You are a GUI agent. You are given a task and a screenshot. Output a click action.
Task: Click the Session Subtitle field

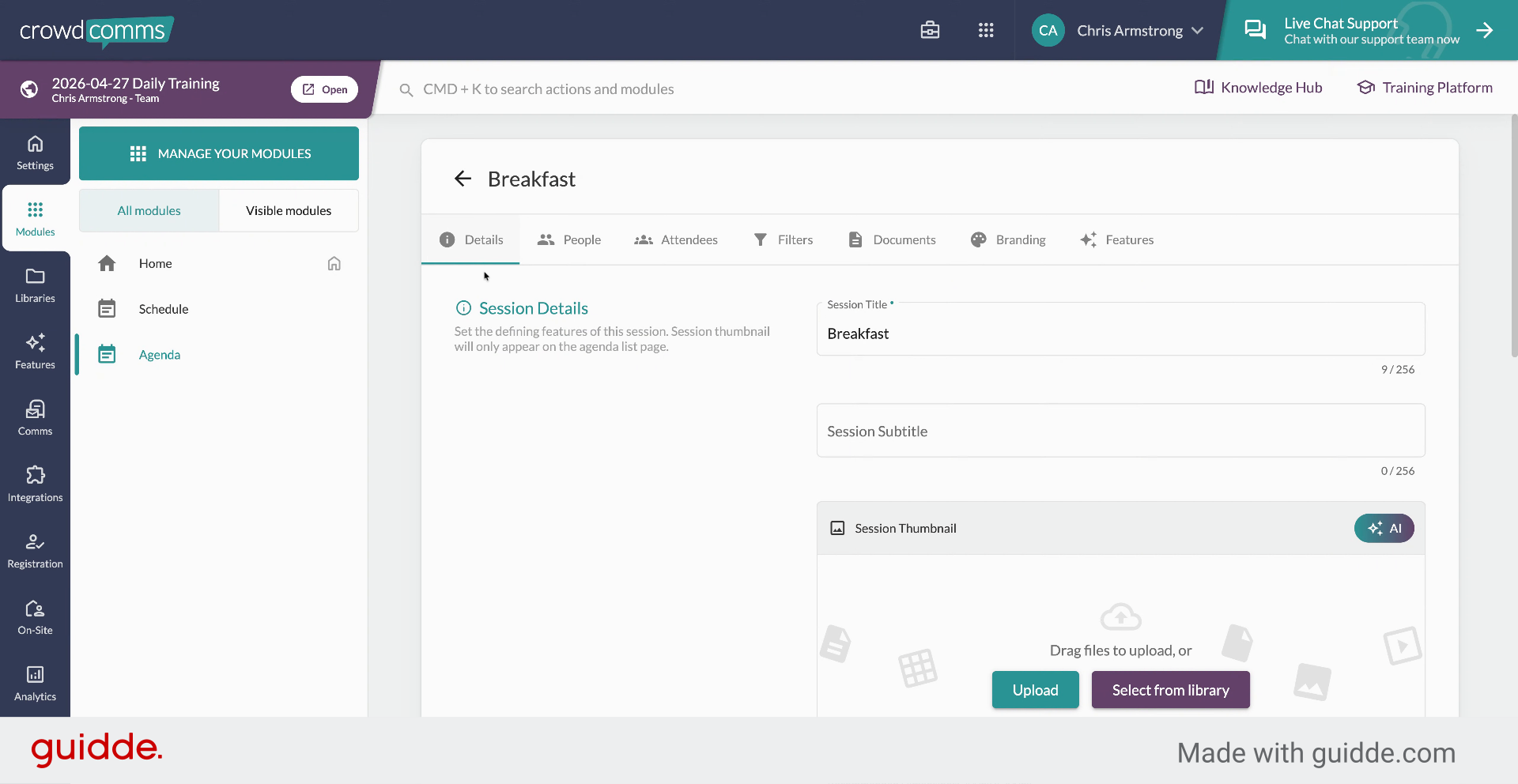1120,431
